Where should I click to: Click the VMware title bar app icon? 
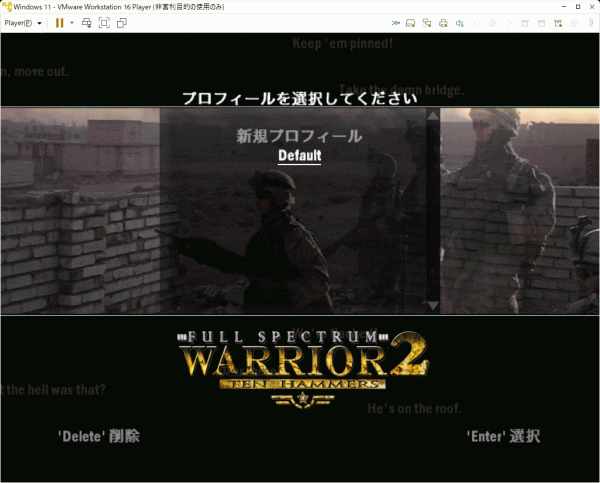click(x=7, y=7)
